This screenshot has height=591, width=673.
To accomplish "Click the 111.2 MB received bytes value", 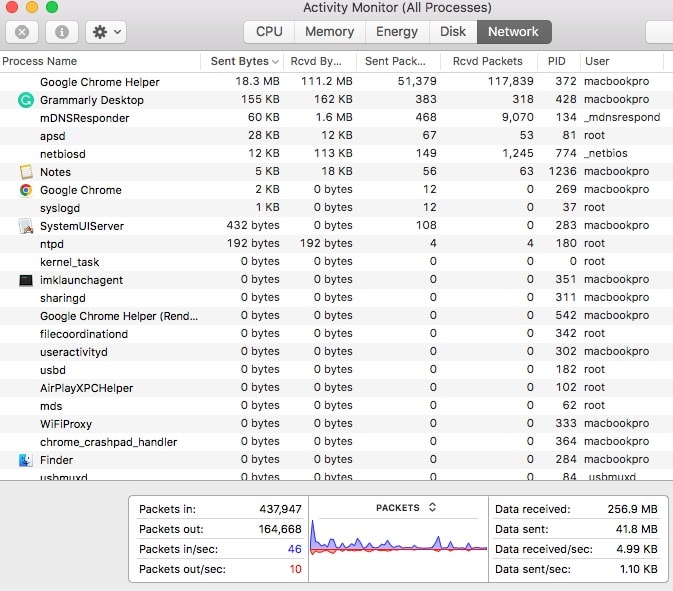I will (x=327, y=82).
